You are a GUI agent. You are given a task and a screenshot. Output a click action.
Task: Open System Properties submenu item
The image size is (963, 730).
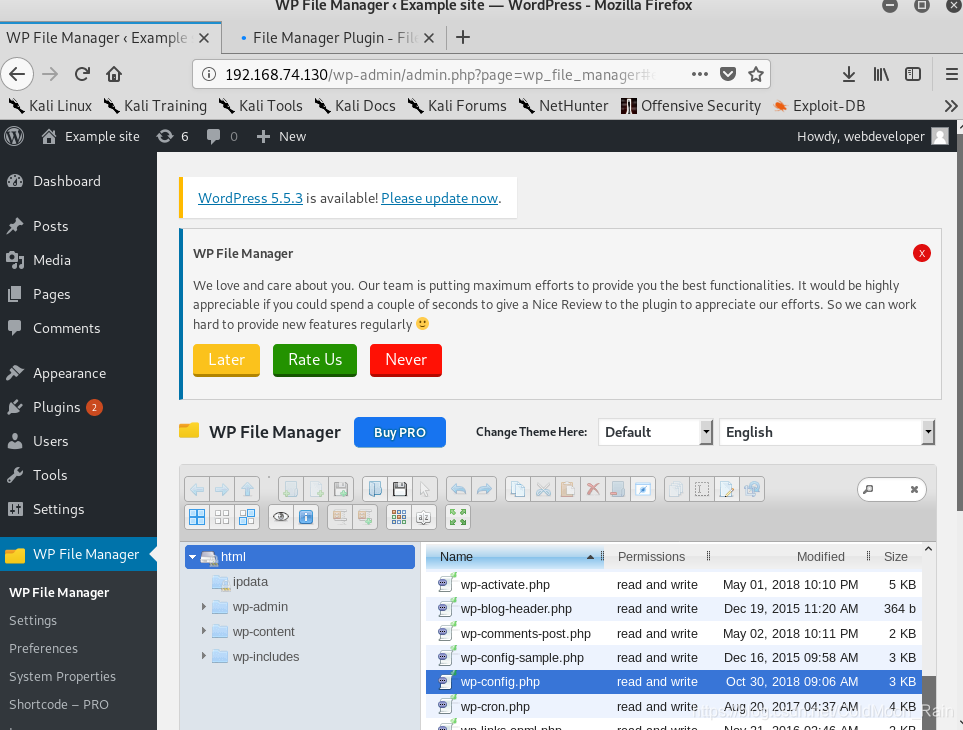coord(62,676)
